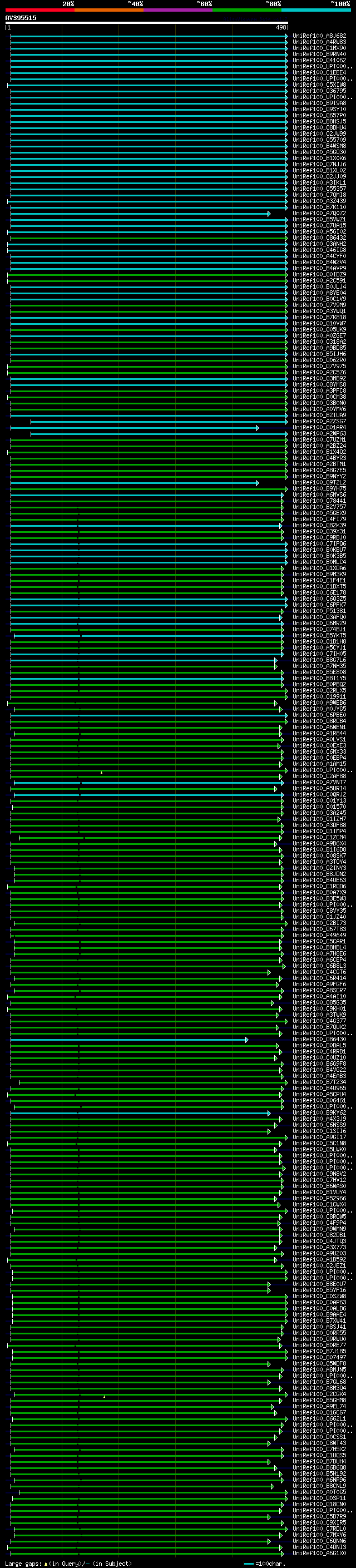
Task: Select label UniRef100_Q318A2
Action: [319, 342]
